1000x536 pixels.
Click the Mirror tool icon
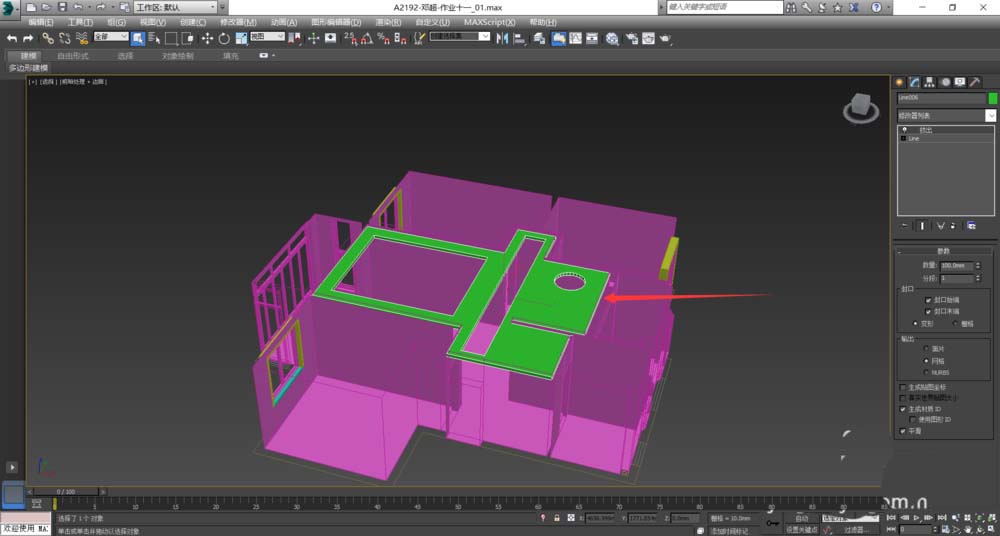[x=503, y=39]
